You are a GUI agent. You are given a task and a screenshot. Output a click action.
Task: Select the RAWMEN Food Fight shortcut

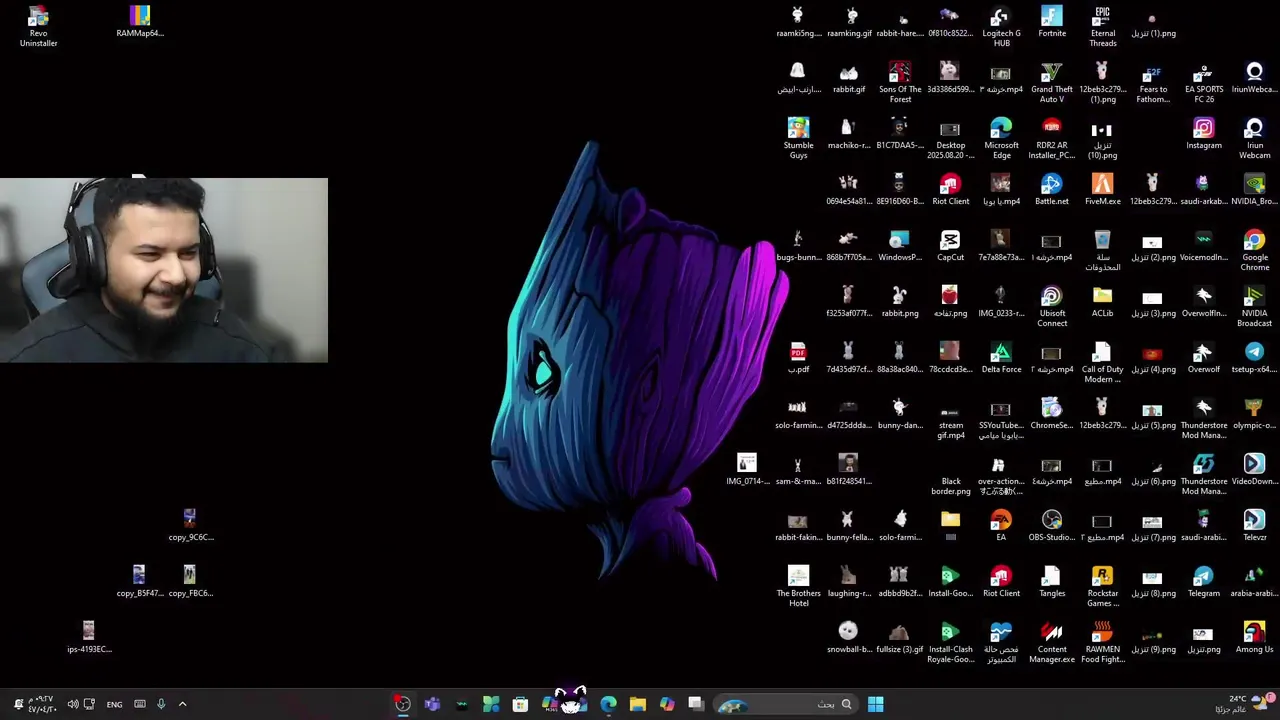point(1102,643)
